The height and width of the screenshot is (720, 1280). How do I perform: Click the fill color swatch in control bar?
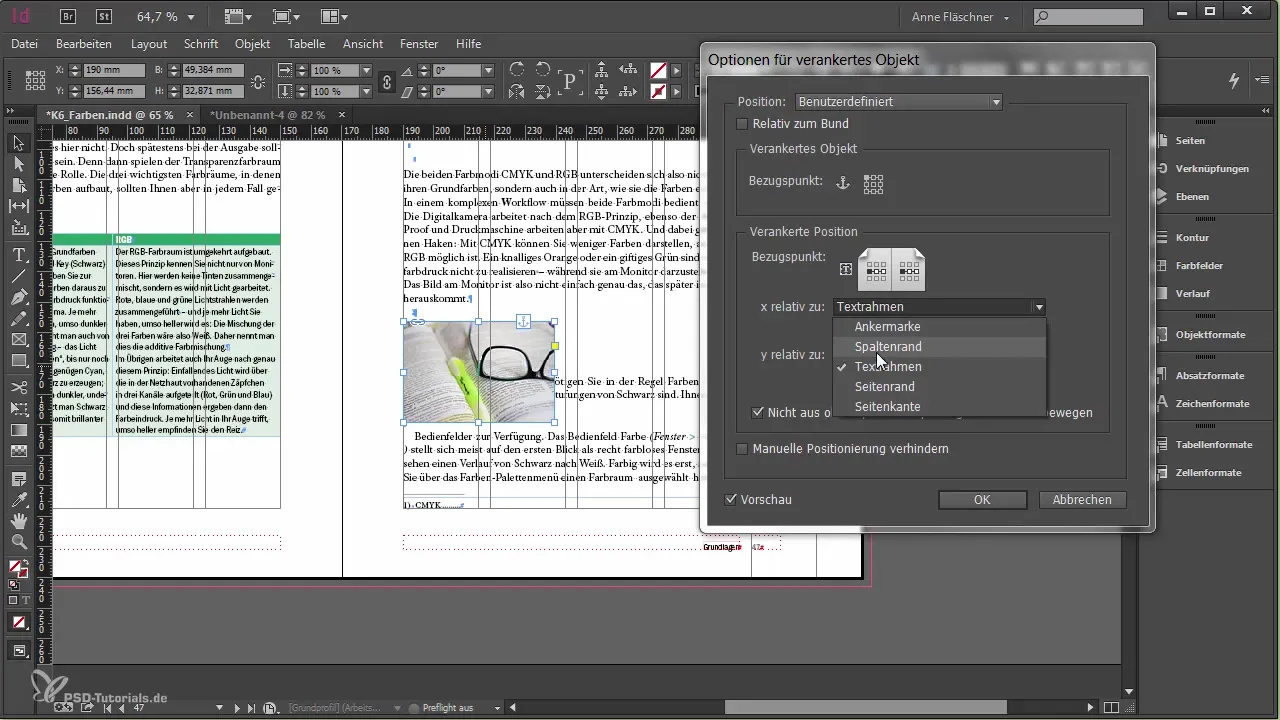click(658, 70)
